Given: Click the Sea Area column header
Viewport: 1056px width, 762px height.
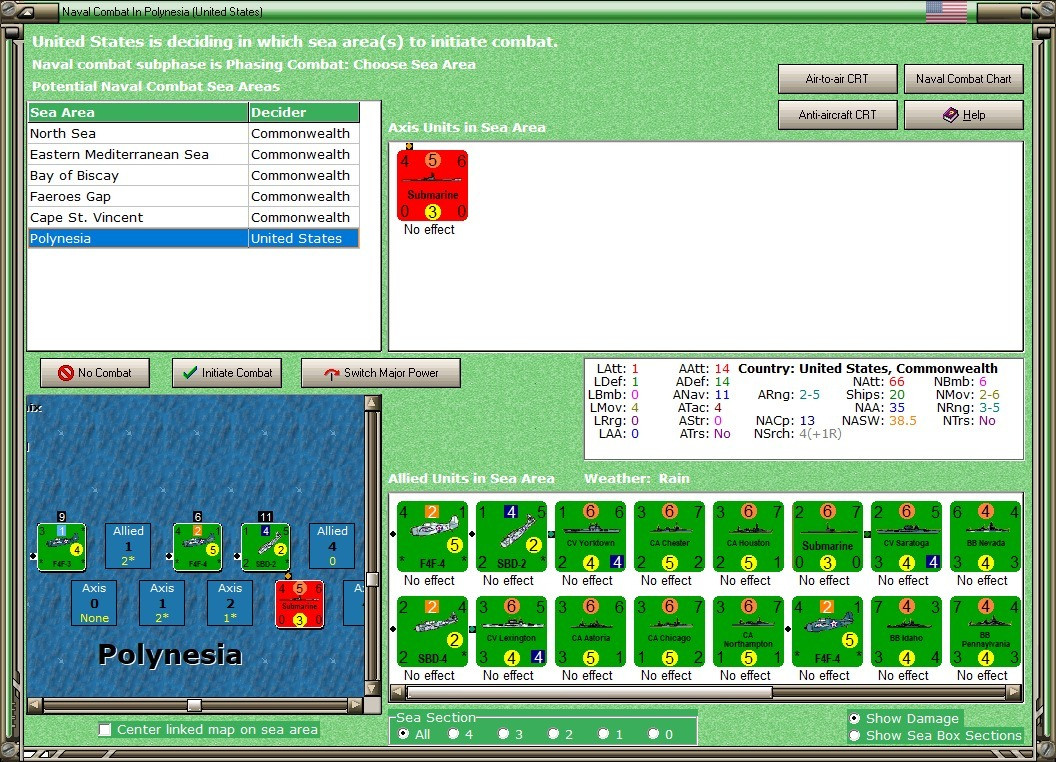Looking at the screenshot, I should pos(138,113).
